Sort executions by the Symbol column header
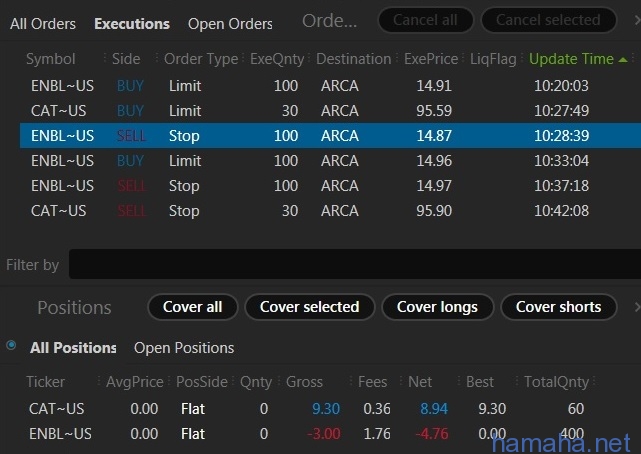This screenshot has height=454, width=641. tap(51, 59)
